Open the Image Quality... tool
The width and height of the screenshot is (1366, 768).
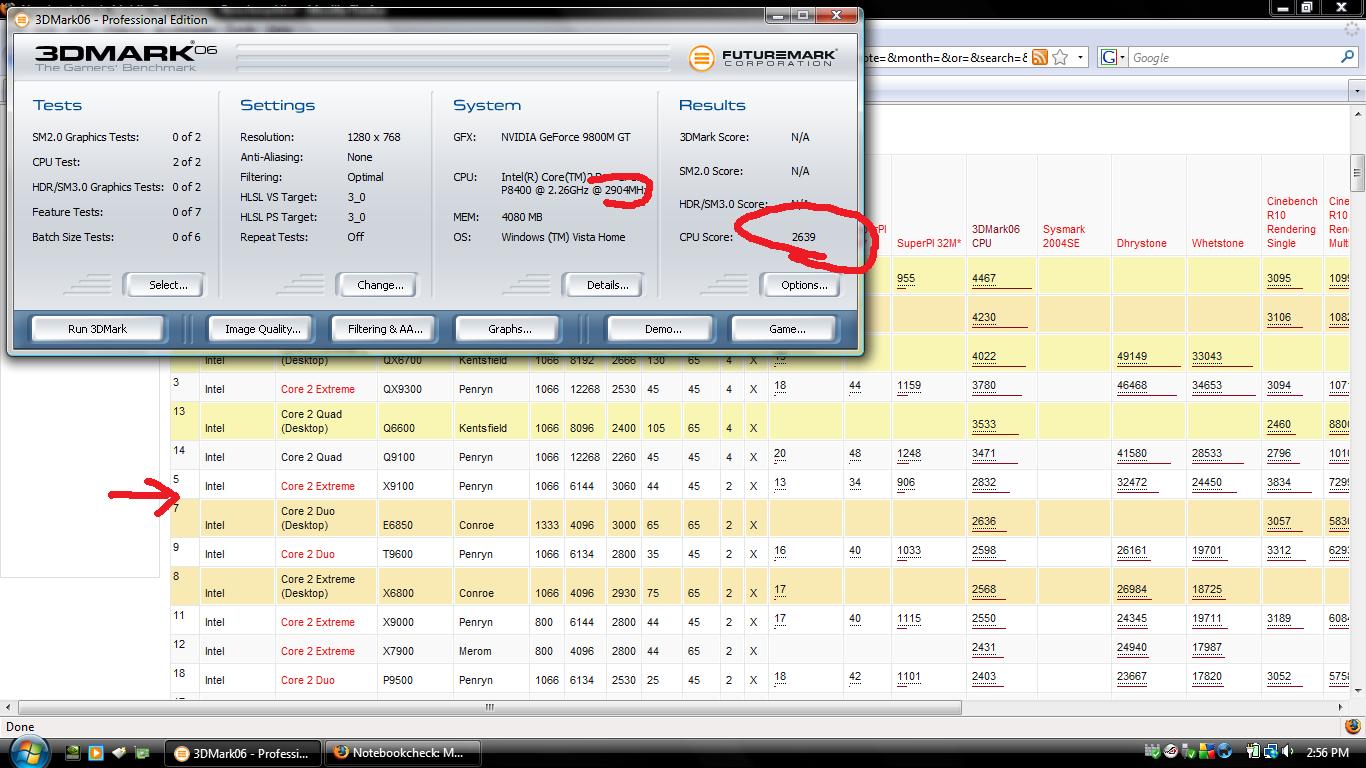coord(262,329)
